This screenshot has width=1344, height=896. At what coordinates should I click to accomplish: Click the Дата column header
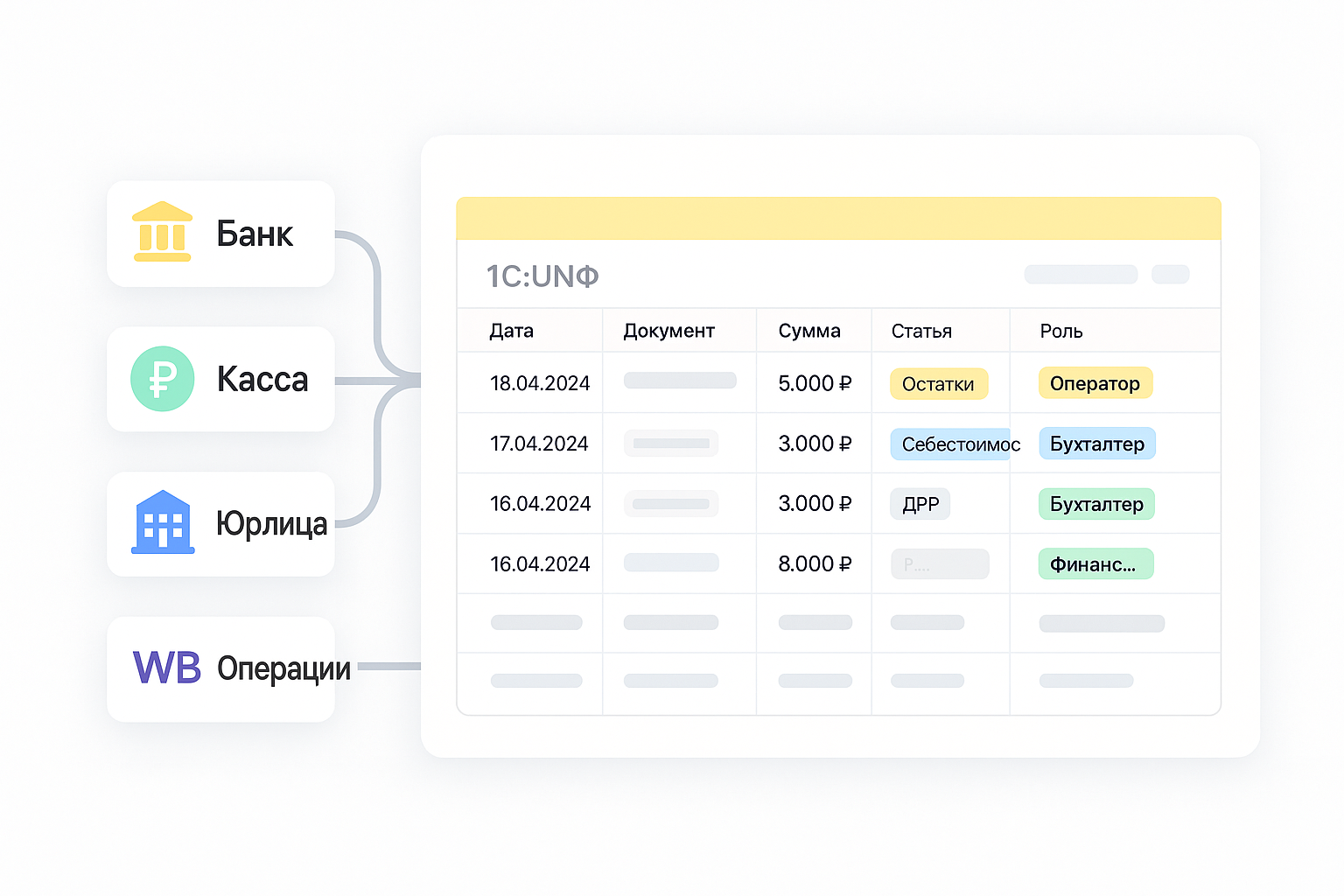pyautogui.click(x=511, y=331)
